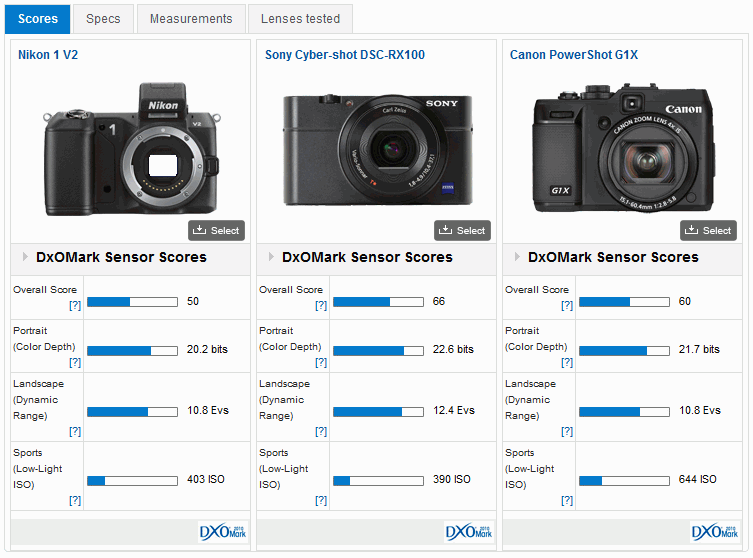The width and height of the screenshot is (753, 558).
Task: Click DxOMark logo under Sony column
Action: [469, 532]
